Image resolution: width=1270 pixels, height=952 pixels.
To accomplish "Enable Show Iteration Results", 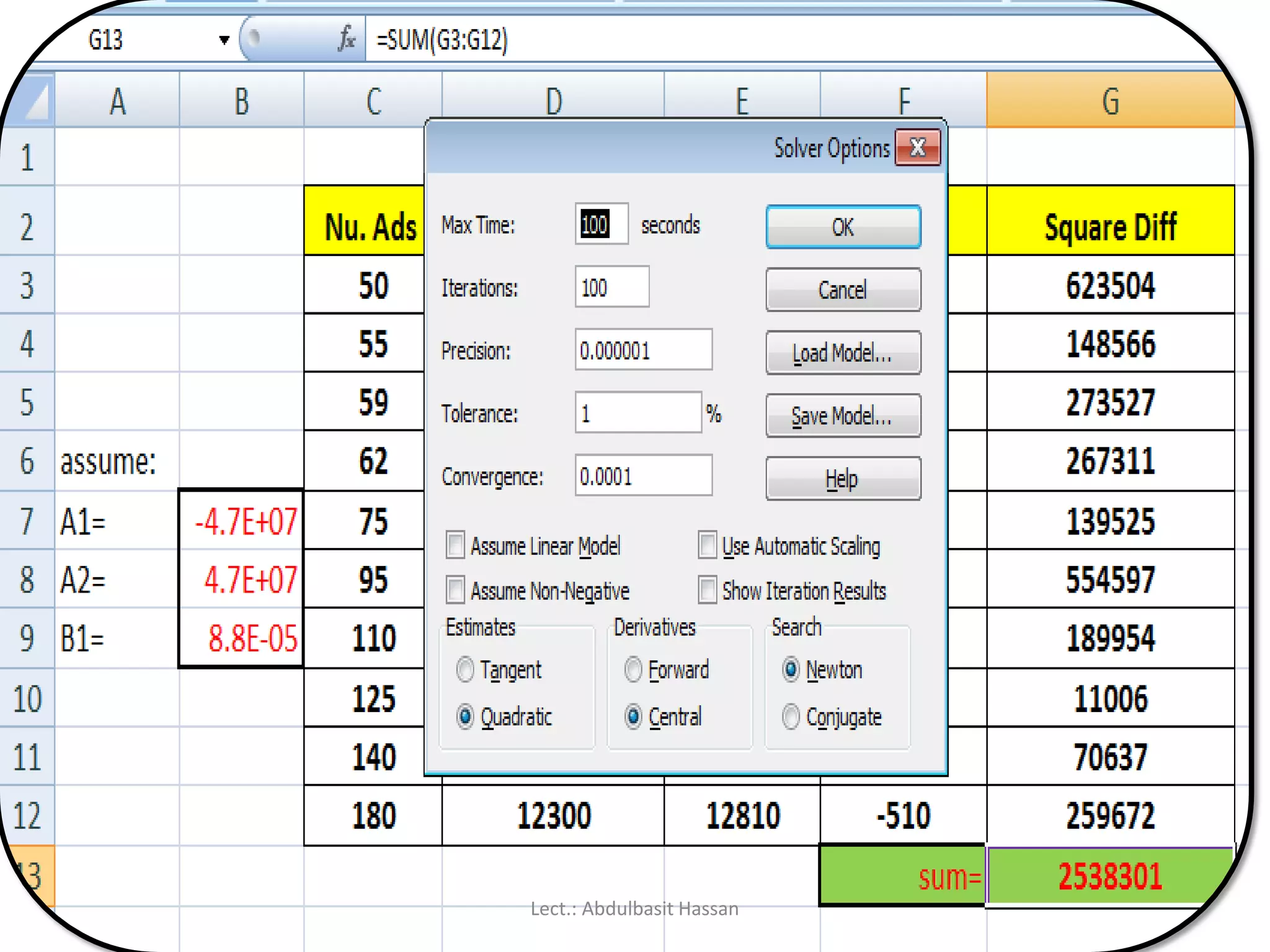I will click(x=708, y=590).
